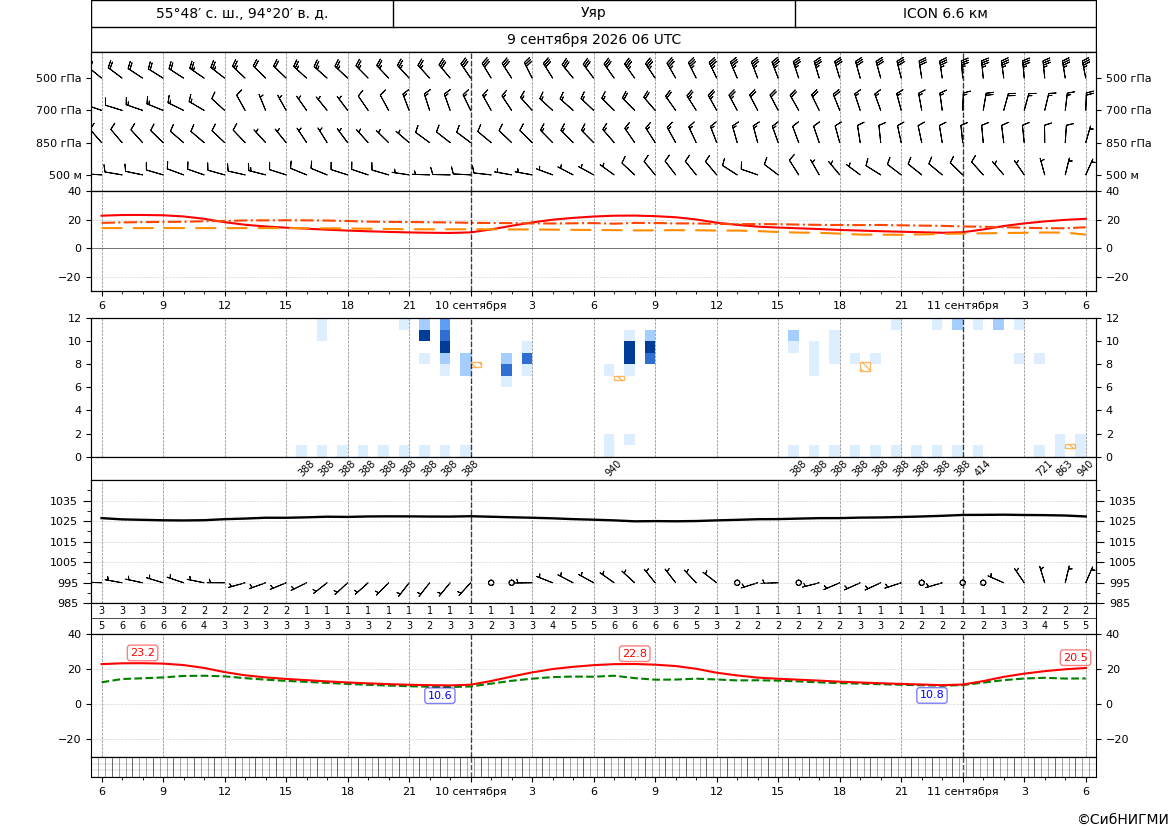Image resolution: width=1169 pixels, height=827 pixels.
Task: Click the large orange hatched box at 8 km
Action: pos(865,367)
